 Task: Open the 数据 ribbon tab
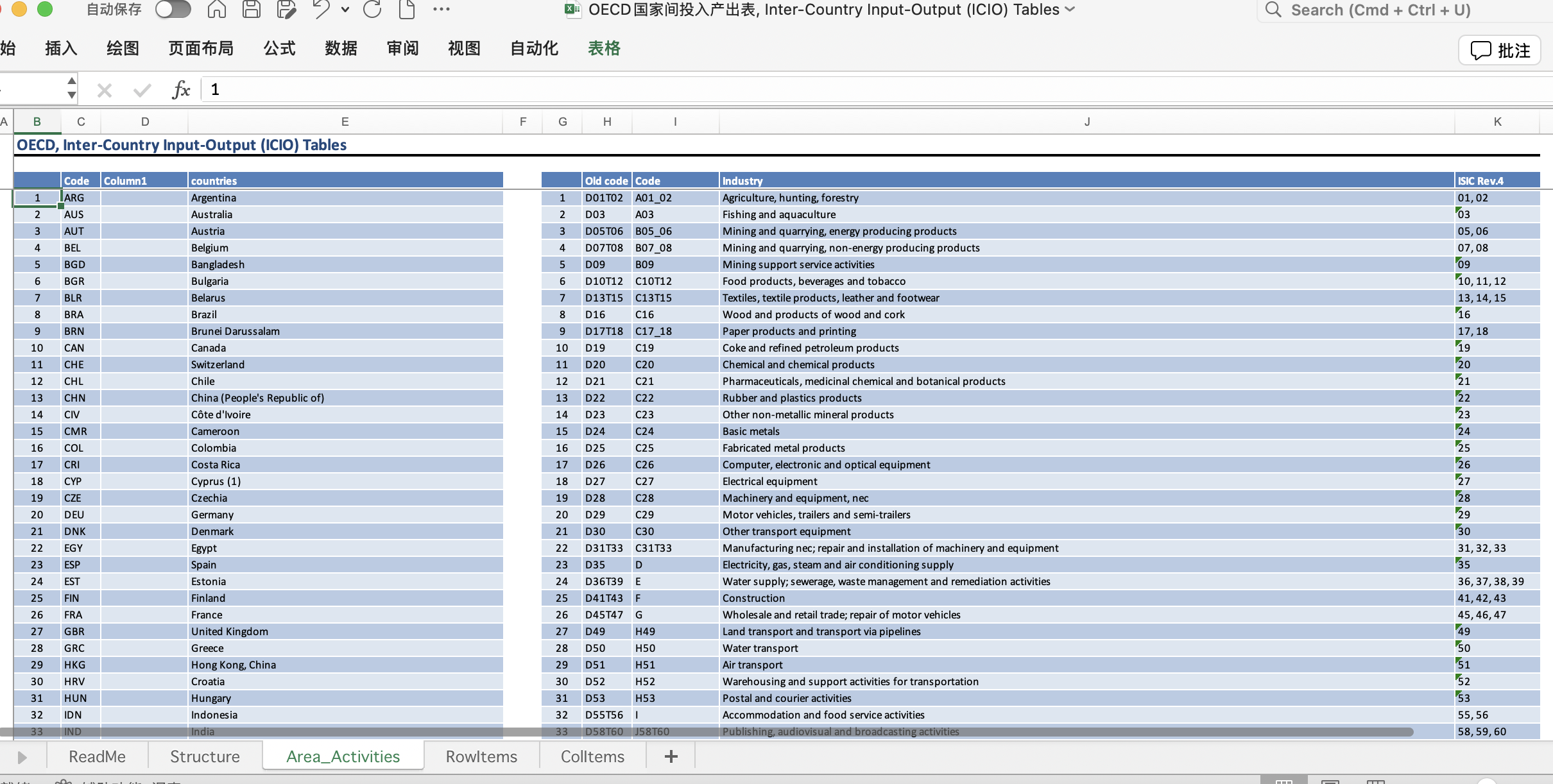pos(341,48)
